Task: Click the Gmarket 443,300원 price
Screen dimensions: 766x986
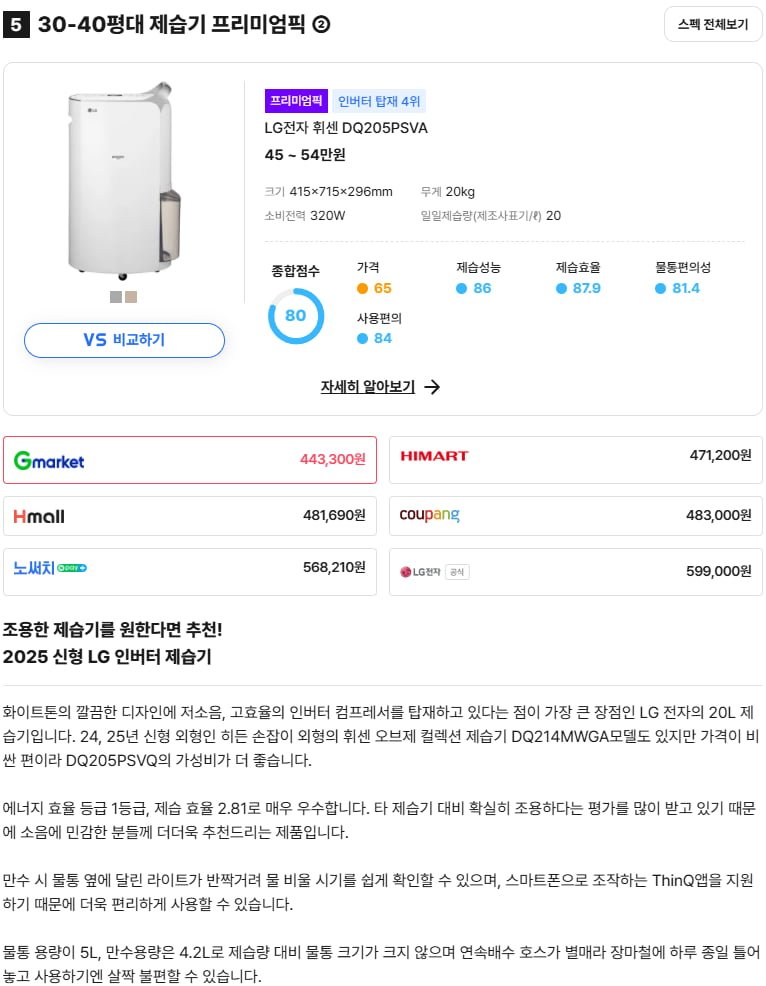Action: pyautogui.click(x=332, y=460)
